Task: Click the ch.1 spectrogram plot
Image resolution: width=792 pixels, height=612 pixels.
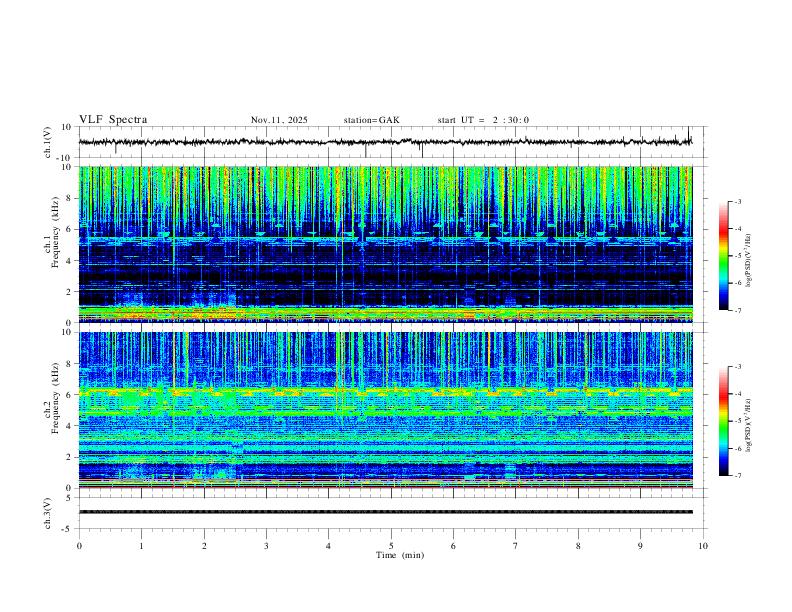Action: [386, 244]
